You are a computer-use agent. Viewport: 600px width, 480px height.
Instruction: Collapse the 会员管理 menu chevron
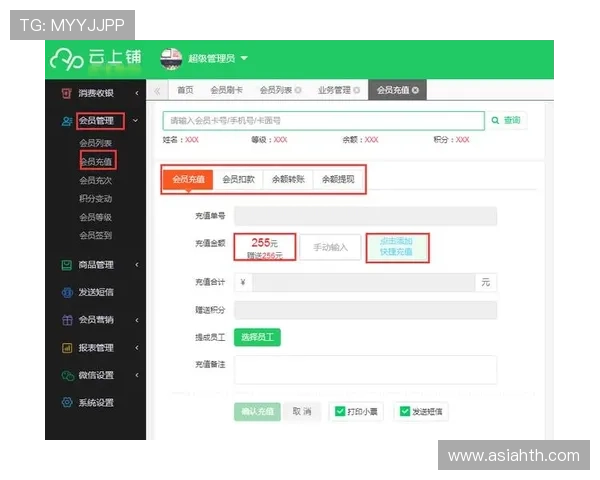click(x=135, y=121)
